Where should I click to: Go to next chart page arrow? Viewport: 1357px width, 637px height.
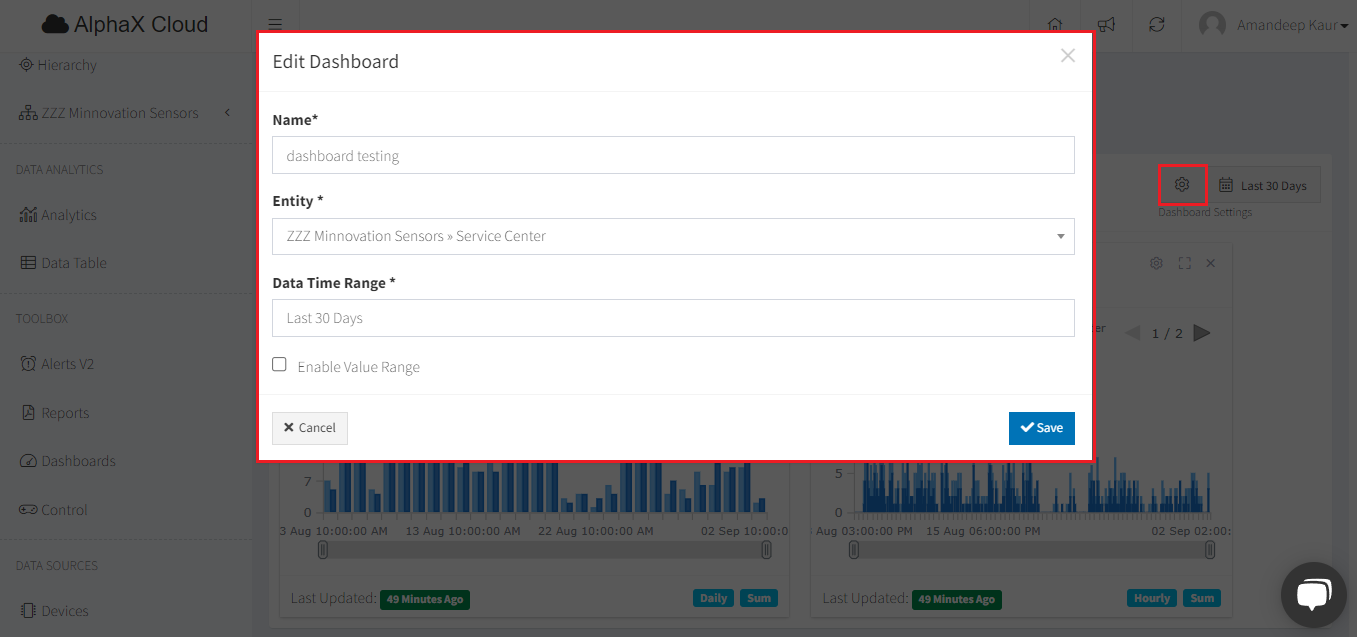click(1202, 333)
